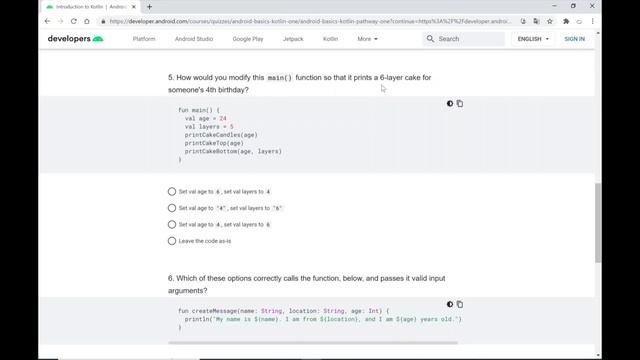This screenshot has height=360, width=640.
Task: View site security lock info
Action: (x=103, y=21)
